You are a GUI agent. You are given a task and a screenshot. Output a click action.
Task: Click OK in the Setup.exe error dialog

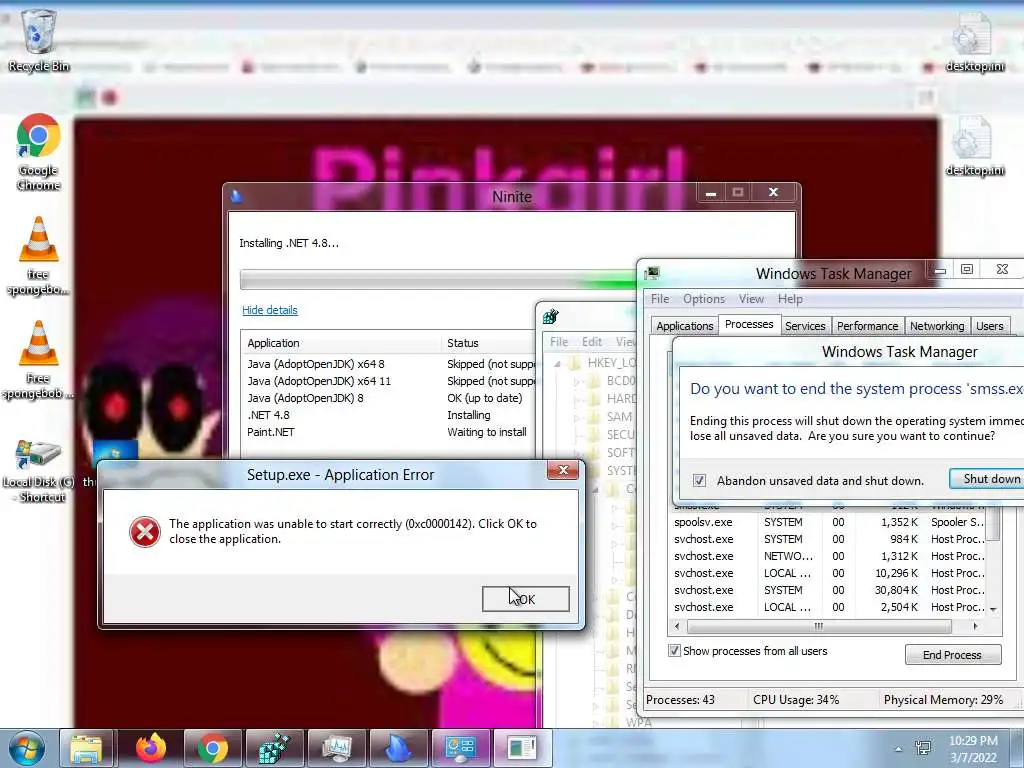pos(526,599)
